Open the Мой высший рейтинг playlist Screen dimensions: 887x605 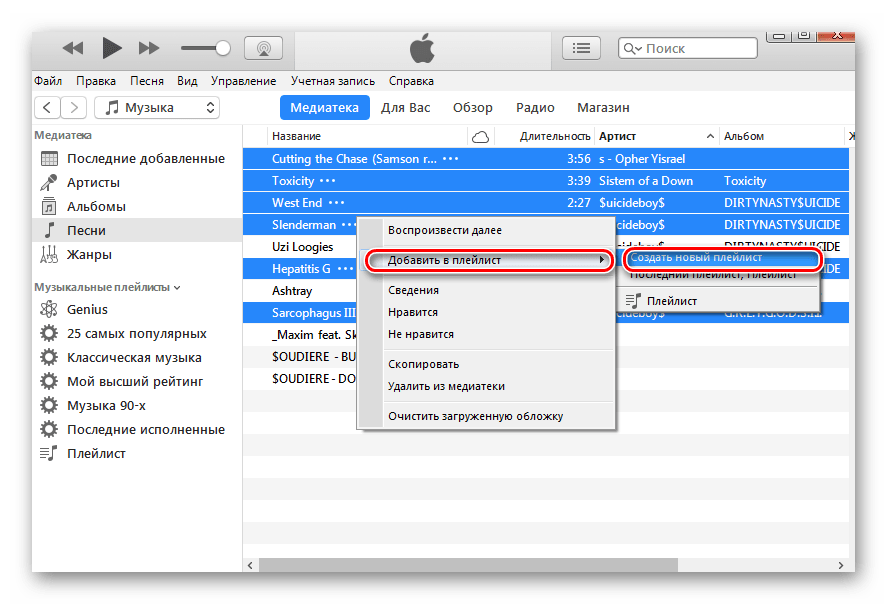(x=137, y=381)
